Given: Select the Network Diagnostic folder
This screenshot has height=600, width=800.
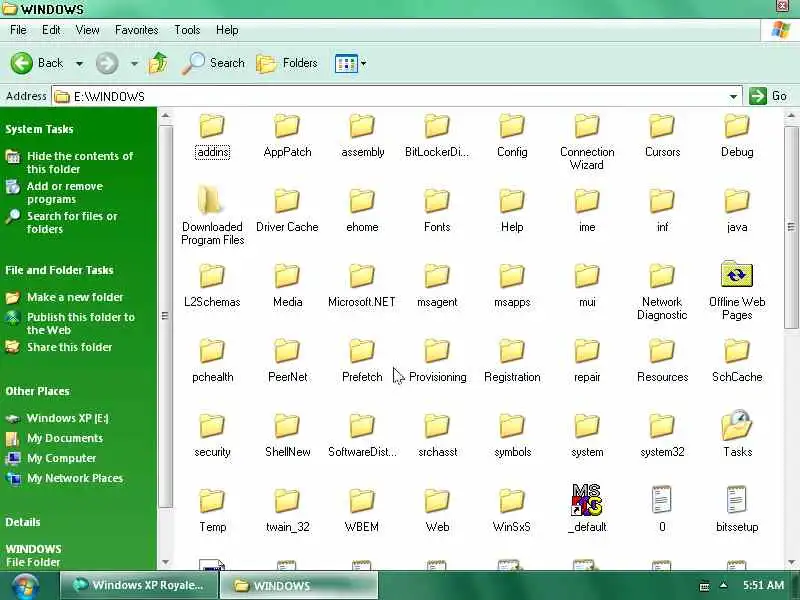Looking at the screenshot, I should point(662,292).
